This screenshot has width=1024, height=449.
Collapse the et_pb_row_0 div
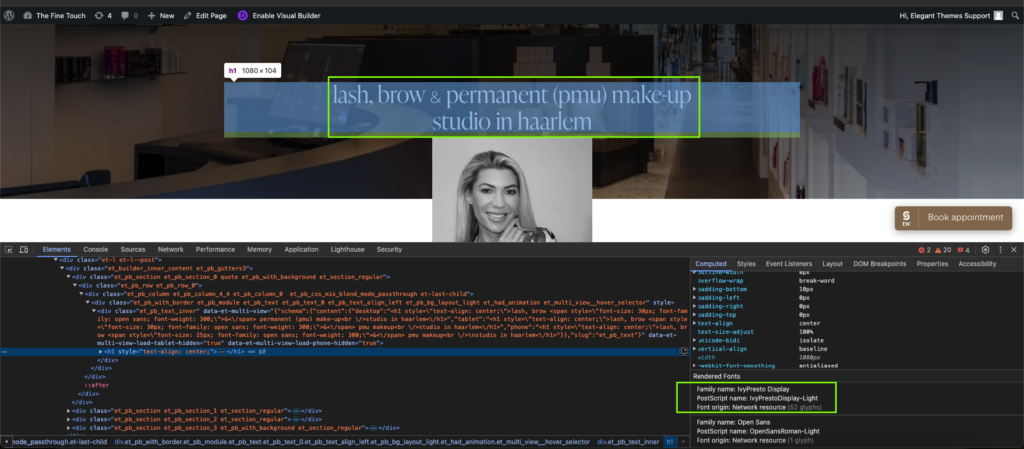click(x=74, y=285)
